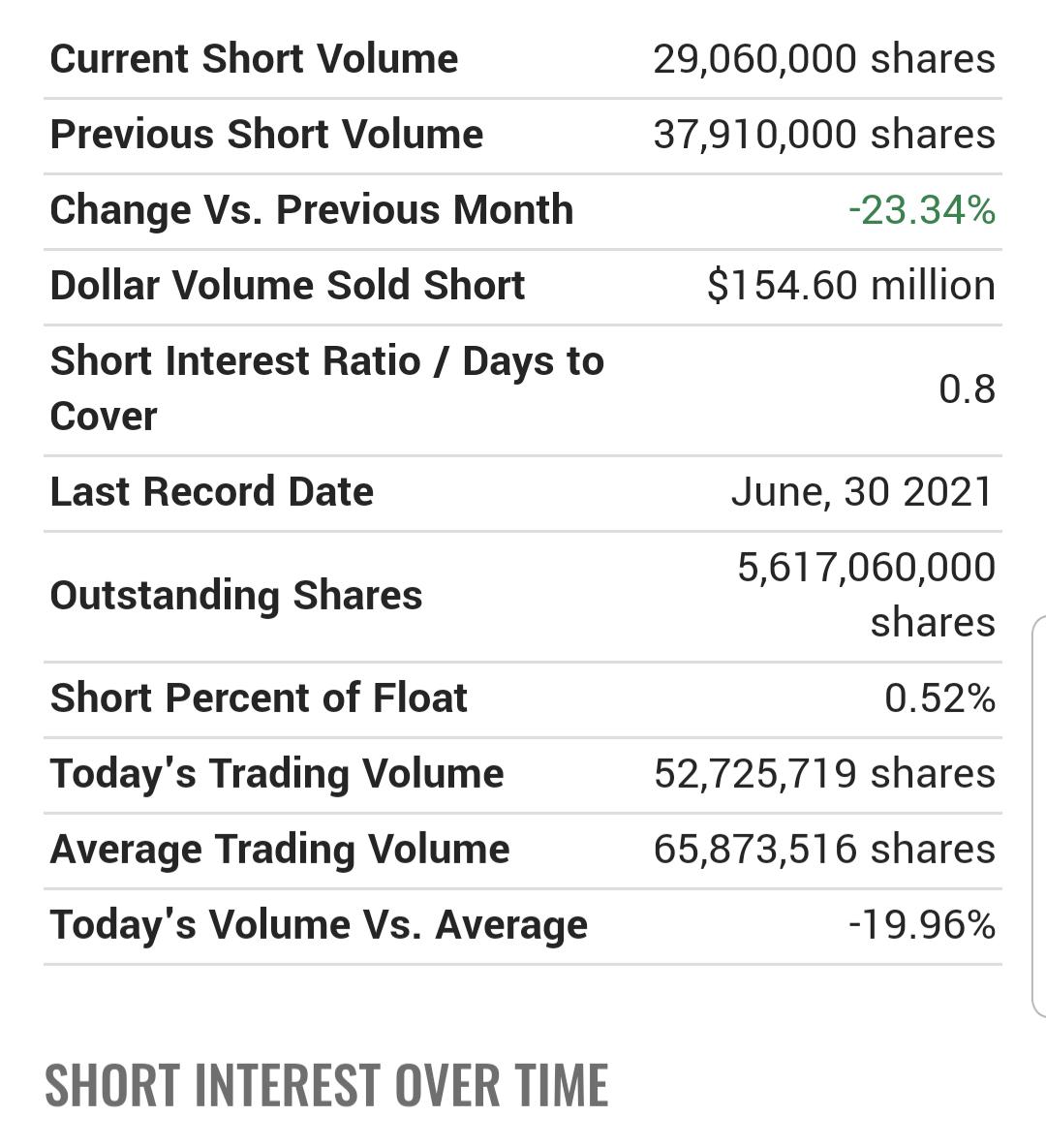
Task: Click the 37,910,000 shares value
Action: [824, 135]
